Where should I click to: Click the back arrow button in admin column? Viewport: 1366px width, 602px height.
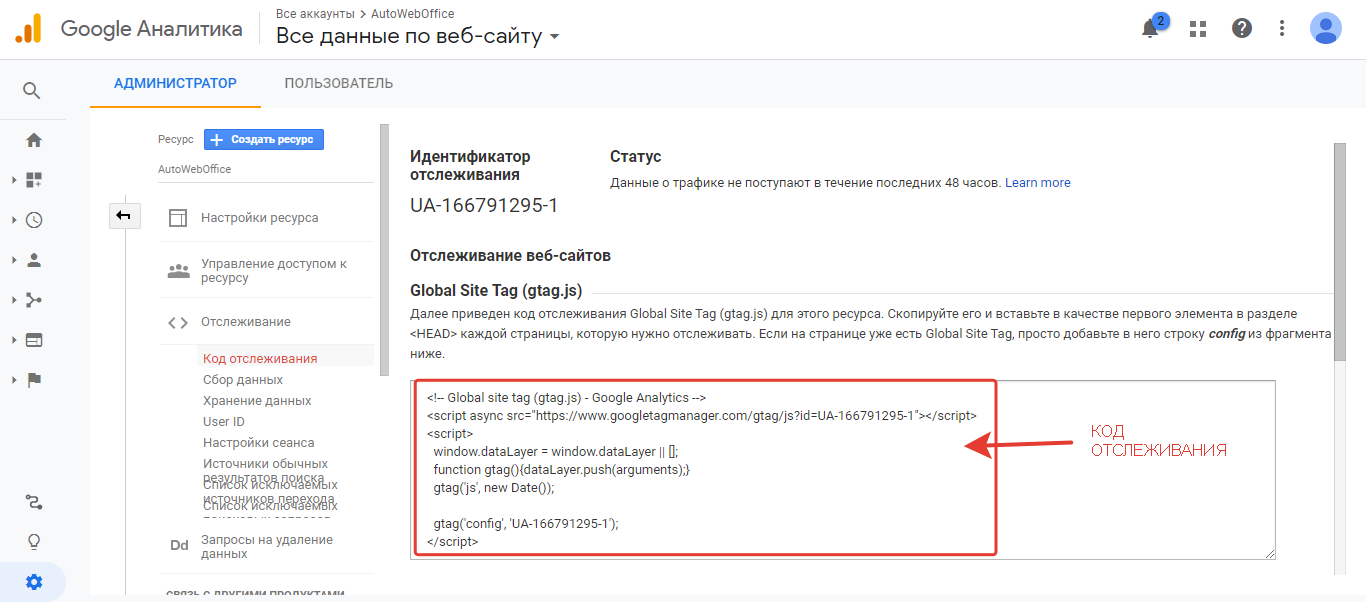click(x=125, y=215)
